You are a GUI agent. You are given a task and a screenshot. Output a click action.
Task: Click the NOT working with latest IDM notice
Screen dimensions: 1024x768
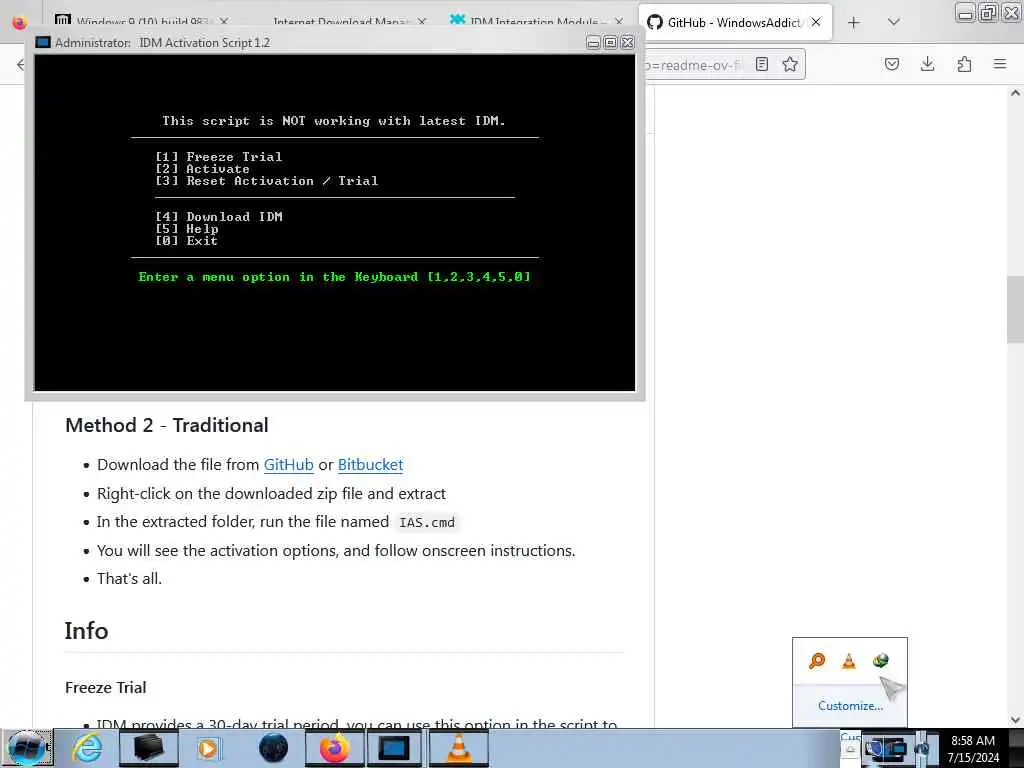[x=334, y=121]
